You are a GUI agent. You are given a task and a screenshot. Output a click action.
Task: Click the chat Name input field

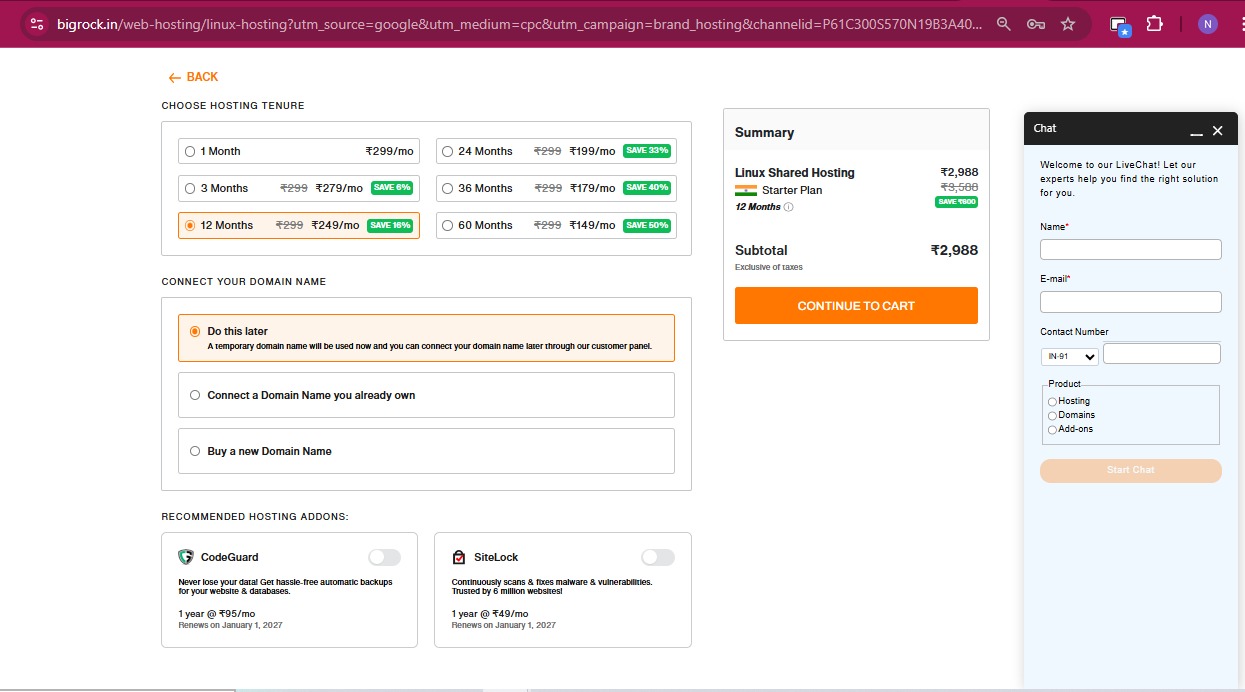(1130, 250)
